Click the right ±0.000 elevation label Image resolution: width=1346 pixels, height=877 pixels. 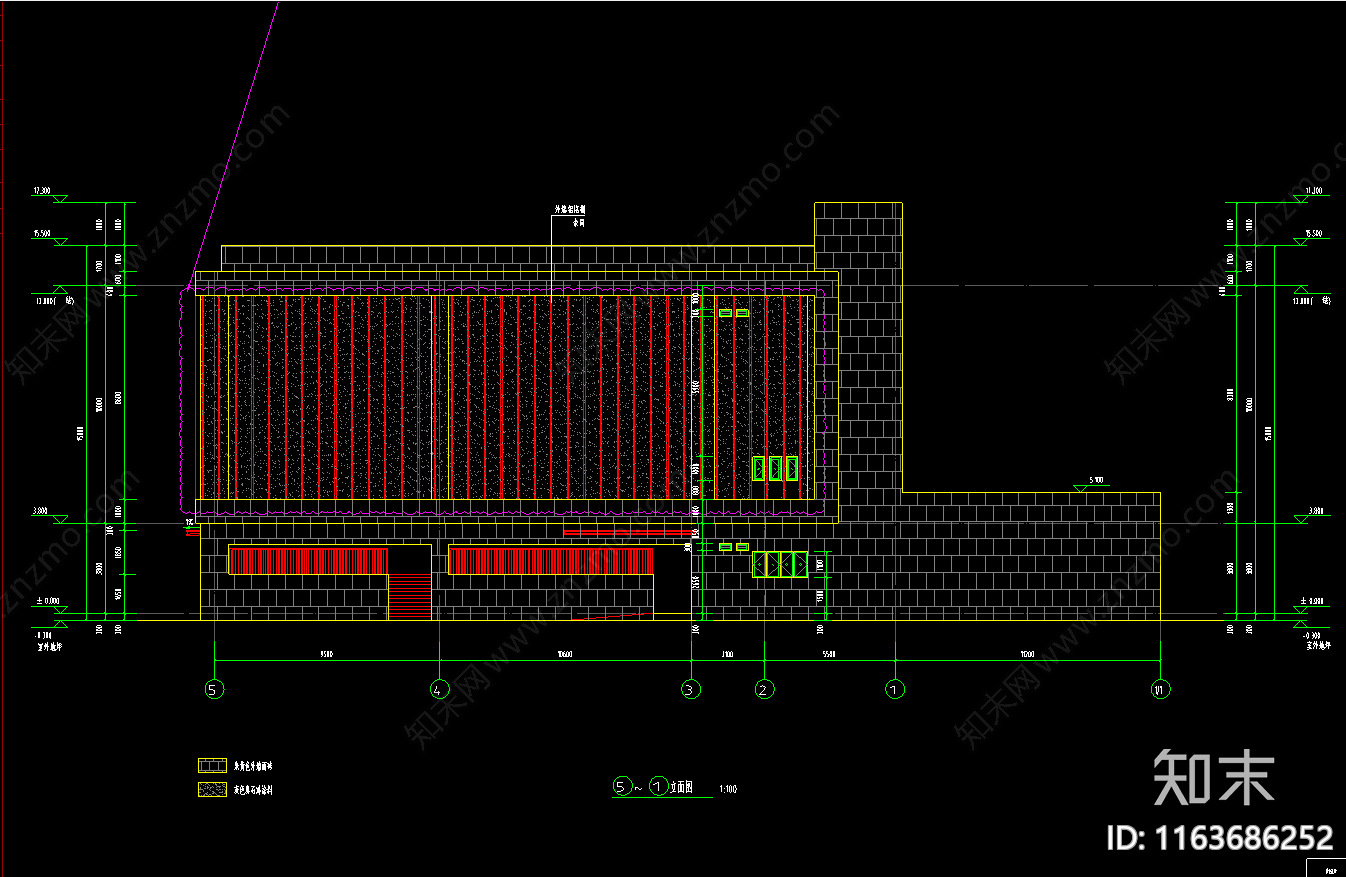coord(1311,601)
